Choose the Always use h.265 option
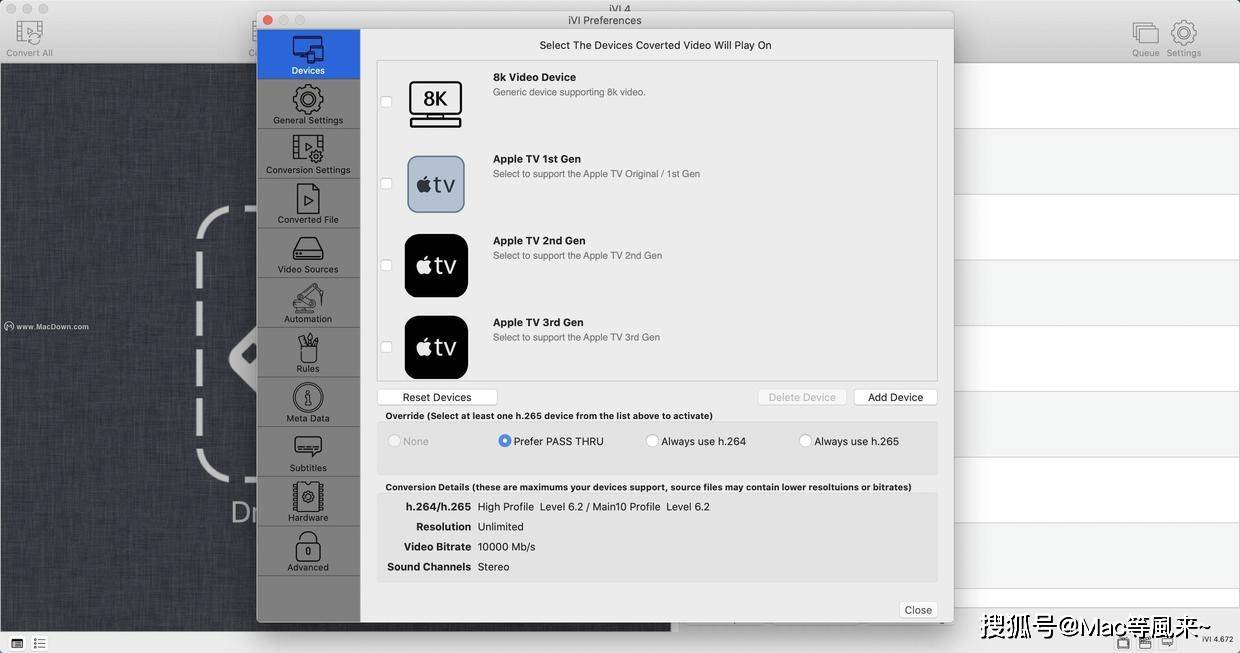Image resolution: width=1240 pixels, height=653 pixels. (x=805, y=441)
